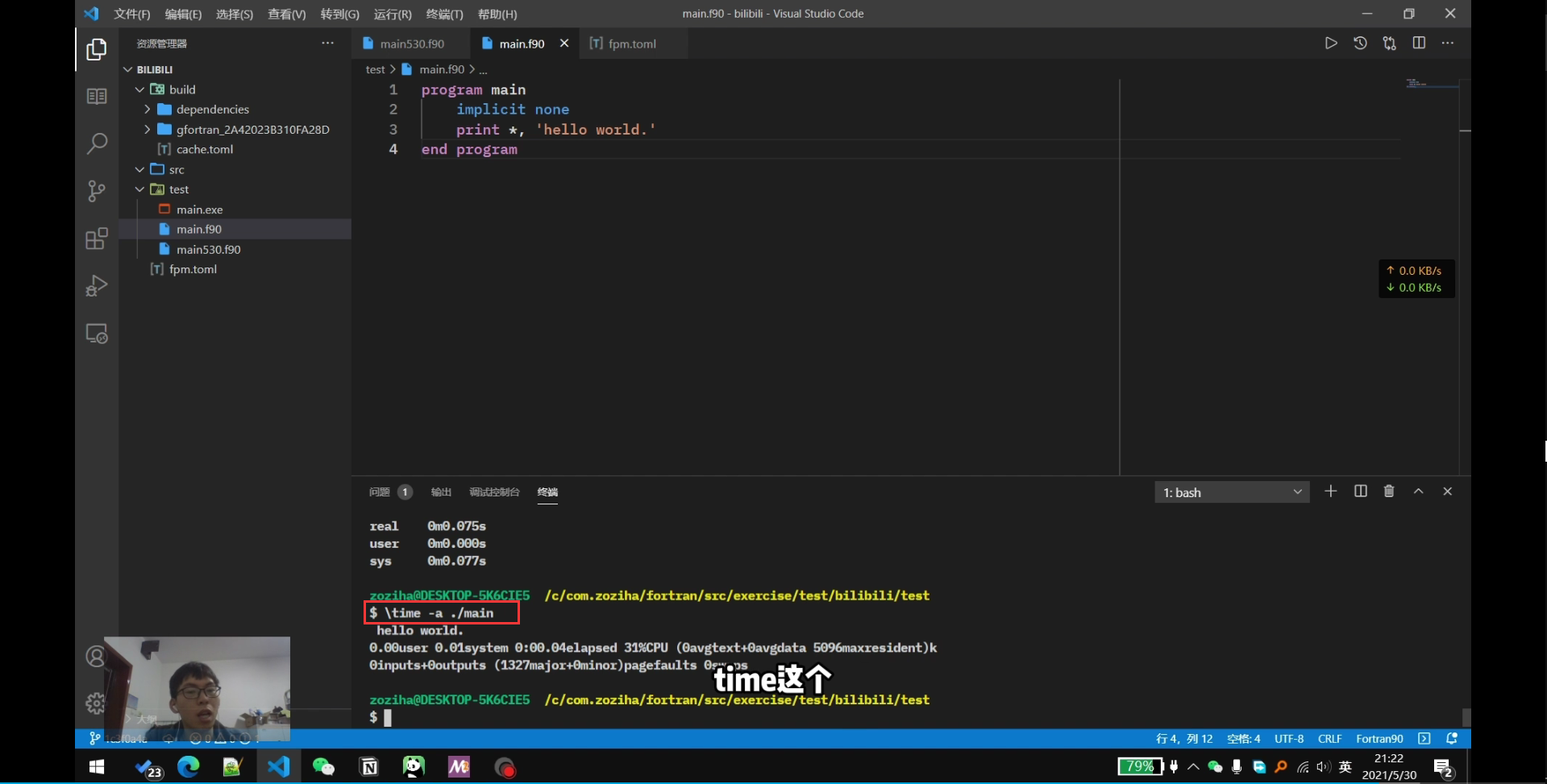Click the terminal scrollbar thumb
Image resolution: width=1547 pixels, height=784 pixels.
[1466, 717]
